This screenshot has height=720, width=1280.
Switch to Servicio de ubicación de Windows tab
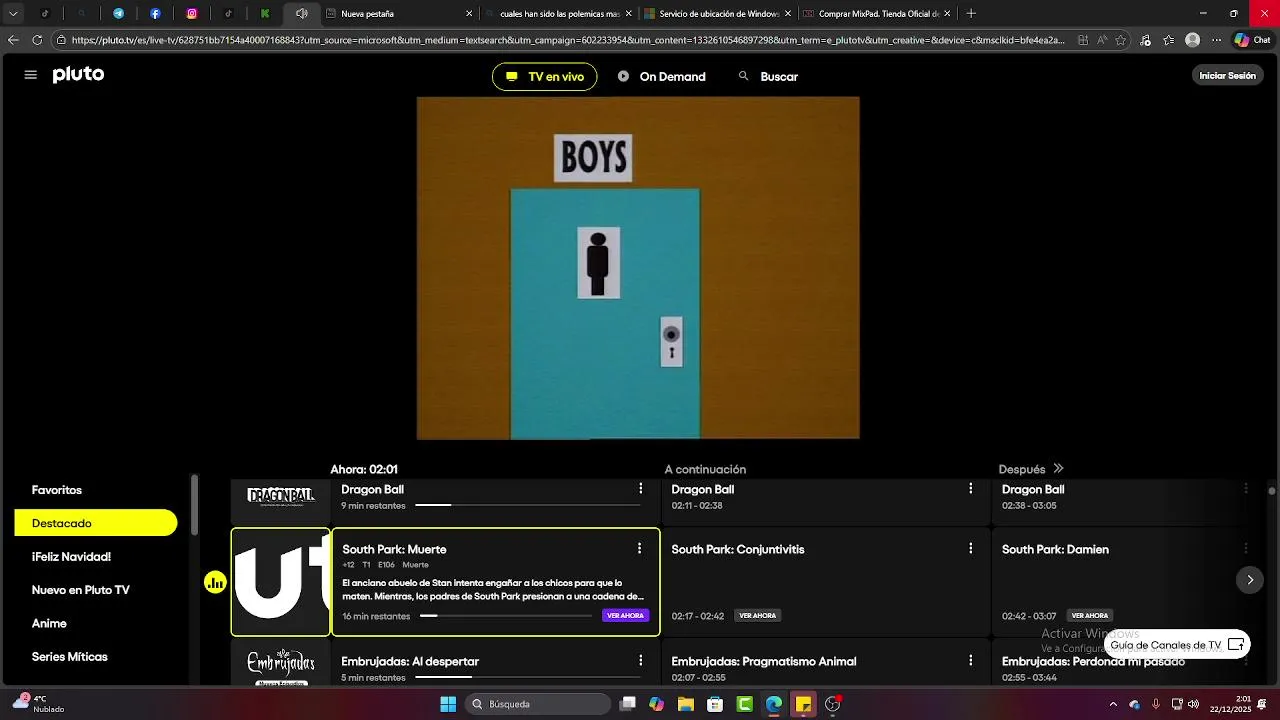[718, 14]
